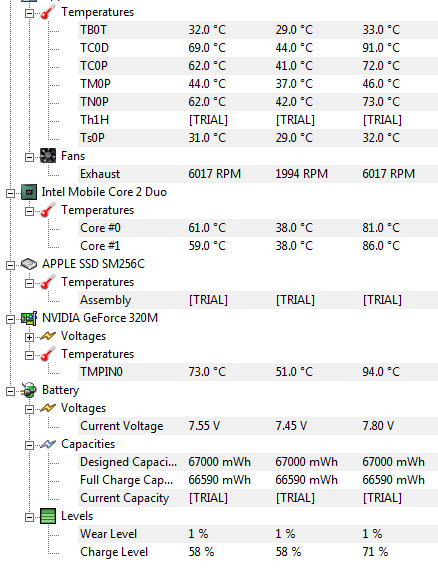The height and width of the screenshot is (573, 438).
Task: Select the Charge Level row
Action: [x=258, y=552]
